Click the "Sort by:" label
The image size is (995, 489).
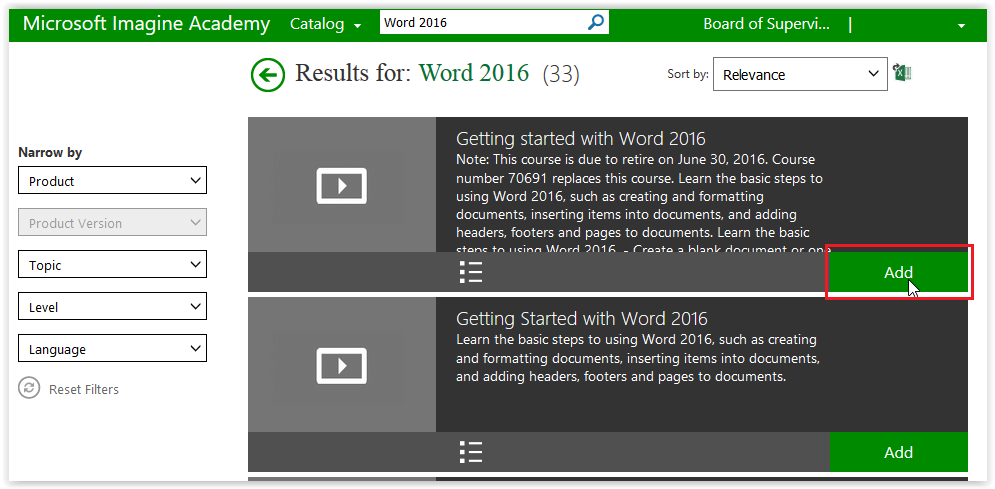pos(688,74)
